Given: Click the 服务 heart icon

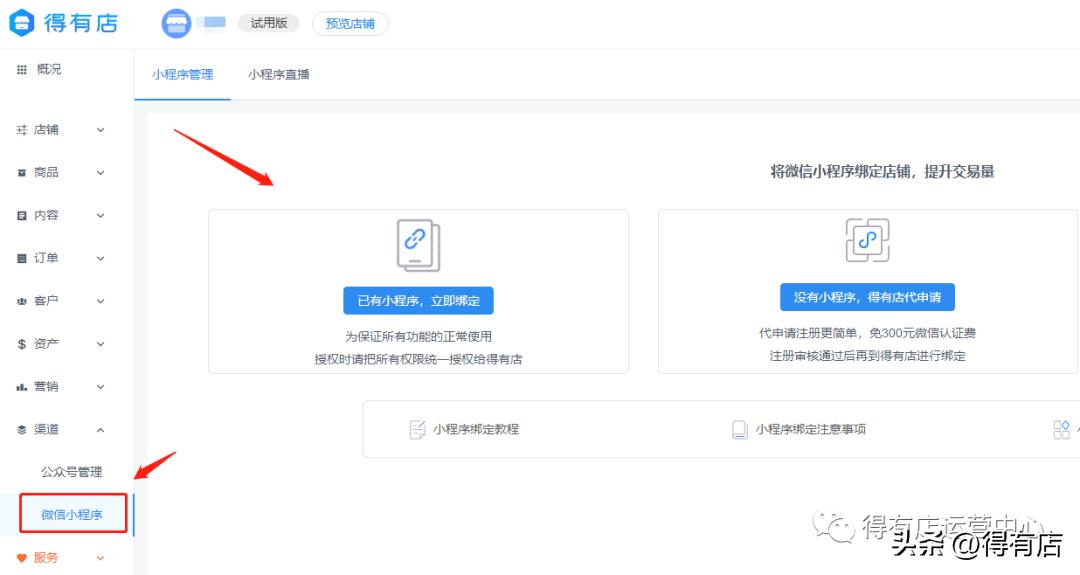Looking at the screenshot, I should [x=21, y=558].
